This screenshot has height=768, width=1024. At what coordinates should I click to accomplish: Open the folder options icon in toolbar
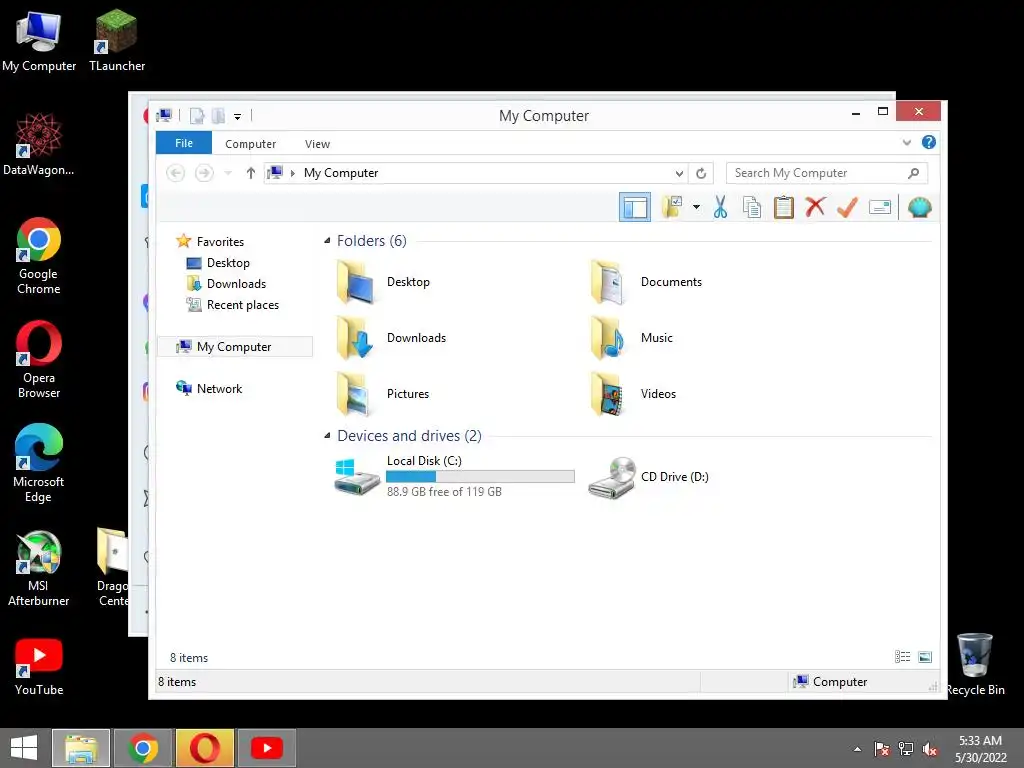coord(672,207)
